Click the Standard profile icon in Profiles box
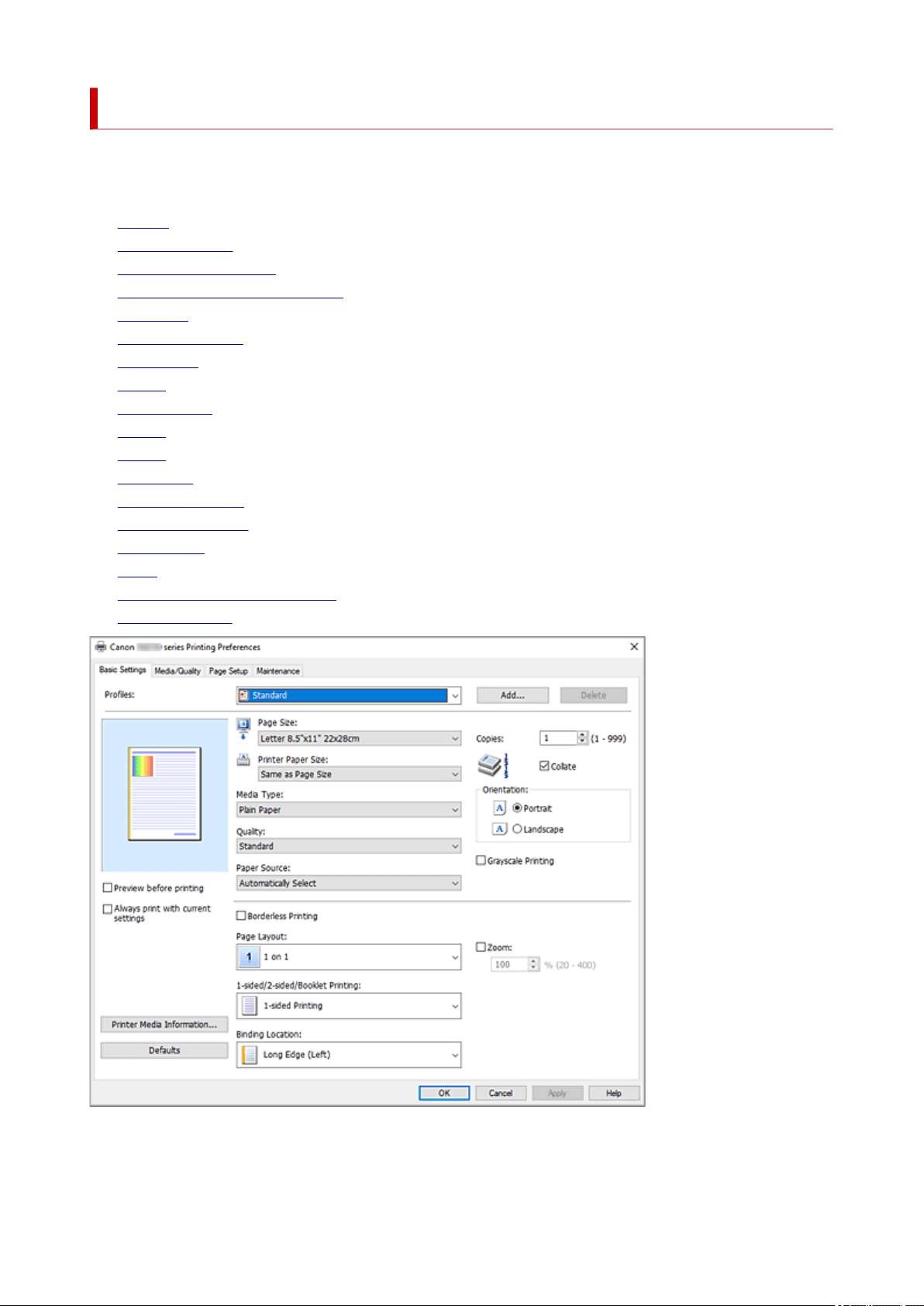The image size is (924, 1306). point(244,695)
